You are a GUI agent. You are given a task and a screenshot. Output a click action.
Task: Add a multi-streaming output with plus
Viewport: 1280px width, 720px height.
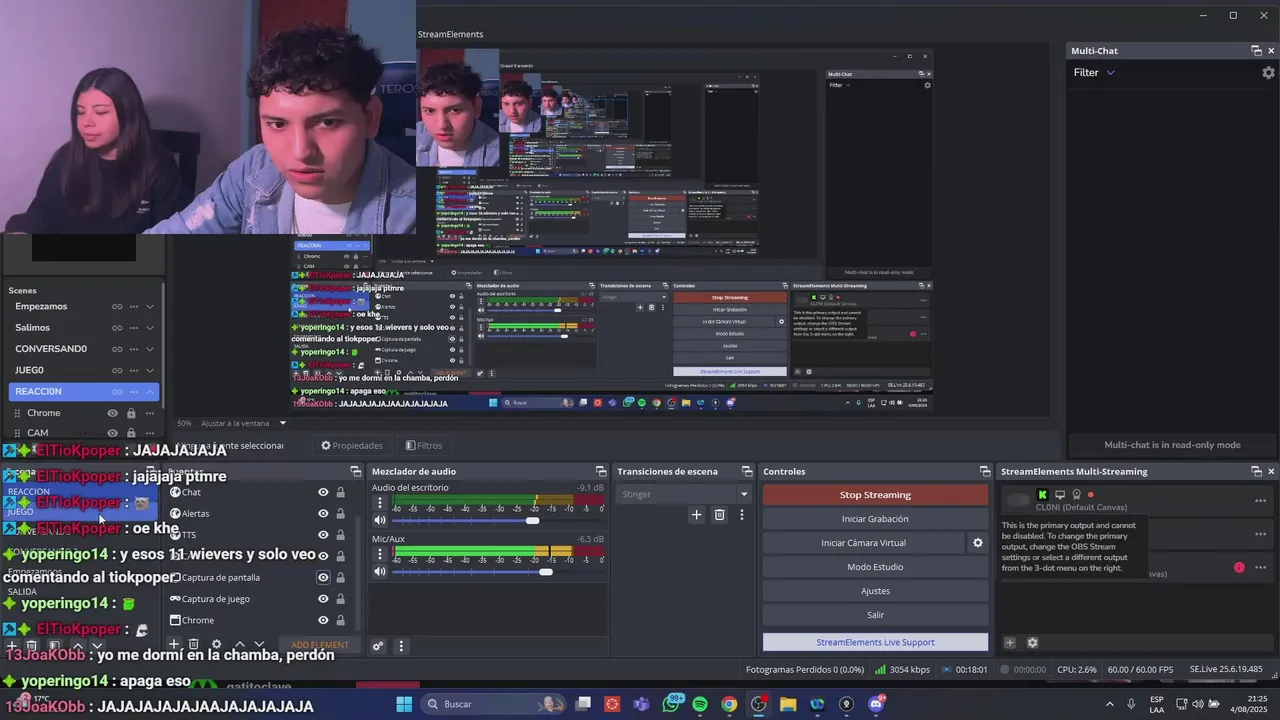pos(1009,643)
